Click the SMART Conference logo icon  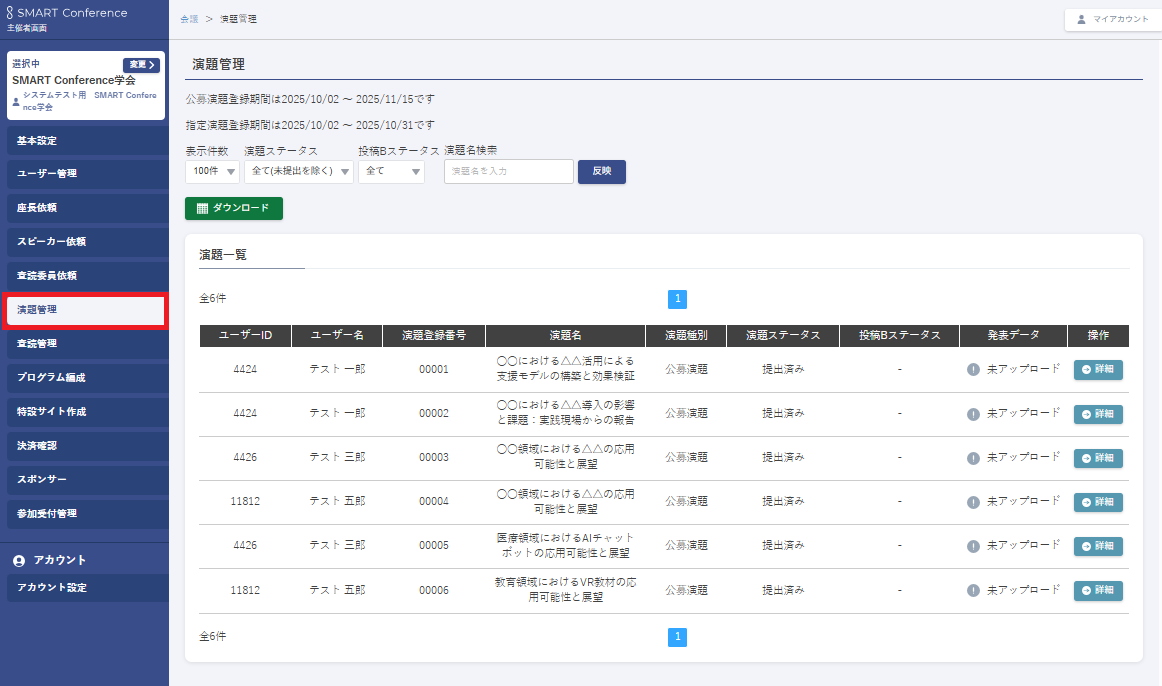pyautogui.click(x=11, y=13)
